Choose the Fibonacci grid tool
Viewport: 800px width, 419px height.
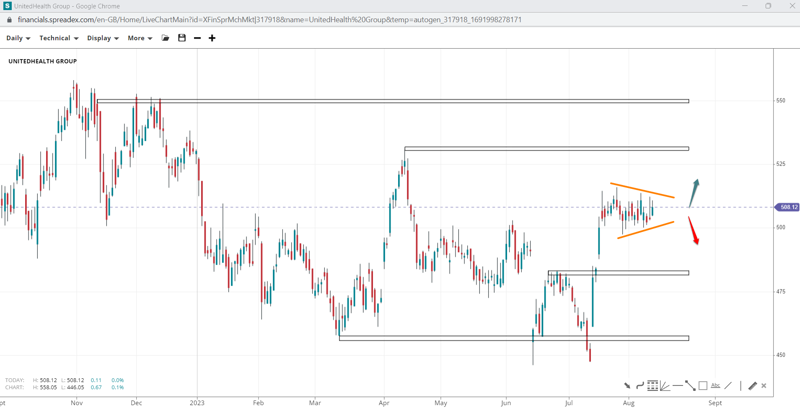[x=652, y=386]
